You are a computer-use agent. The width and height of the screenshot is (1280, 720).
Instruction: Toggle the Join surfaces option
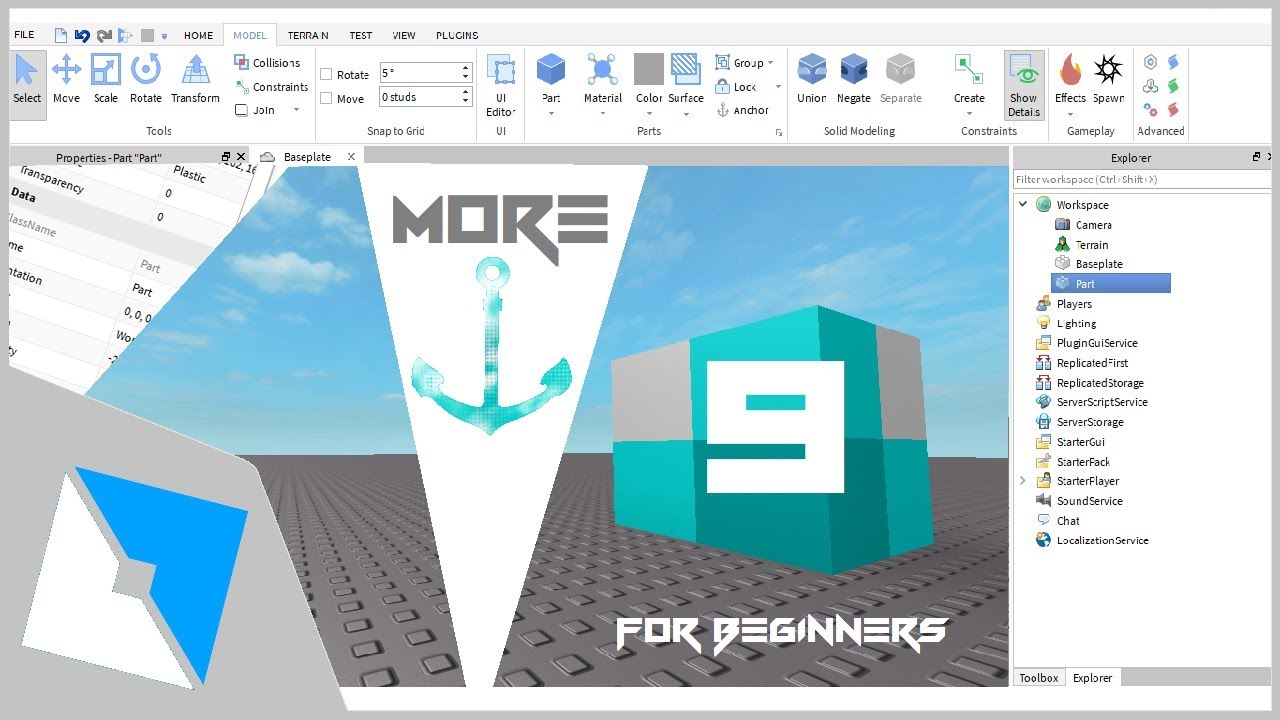coord(254,110)
